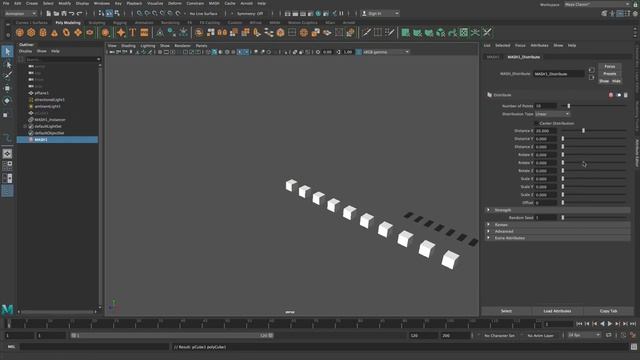Open the Workspace Maya Classic dropdown
The width and height of the screenshot is (640, 360).
pyautogui.click(x=597, y=4)
